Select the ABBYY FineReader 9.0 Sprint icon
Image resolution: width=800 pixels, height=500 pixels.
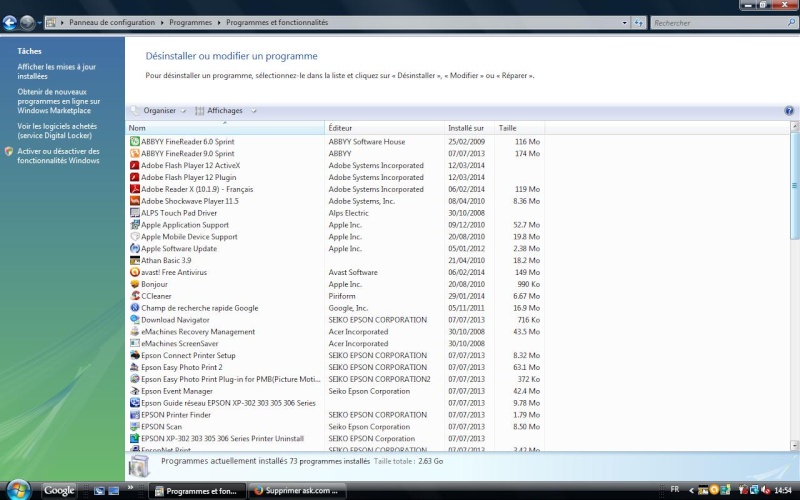[135, 153]
